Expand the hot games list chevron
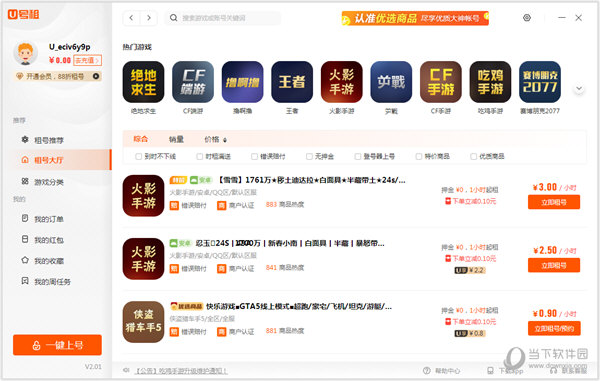Image resolution: width=600 pixels, height=381 pixels. (x=579, y=88)
